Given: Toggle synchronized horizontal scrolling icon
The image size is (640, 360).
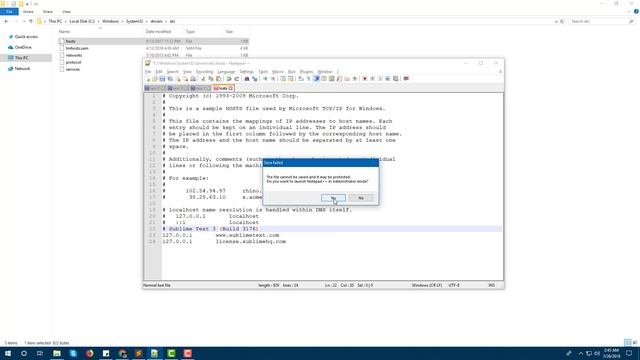Looking at the screenshot, I should pyautogui.click(x=290, y=79).
